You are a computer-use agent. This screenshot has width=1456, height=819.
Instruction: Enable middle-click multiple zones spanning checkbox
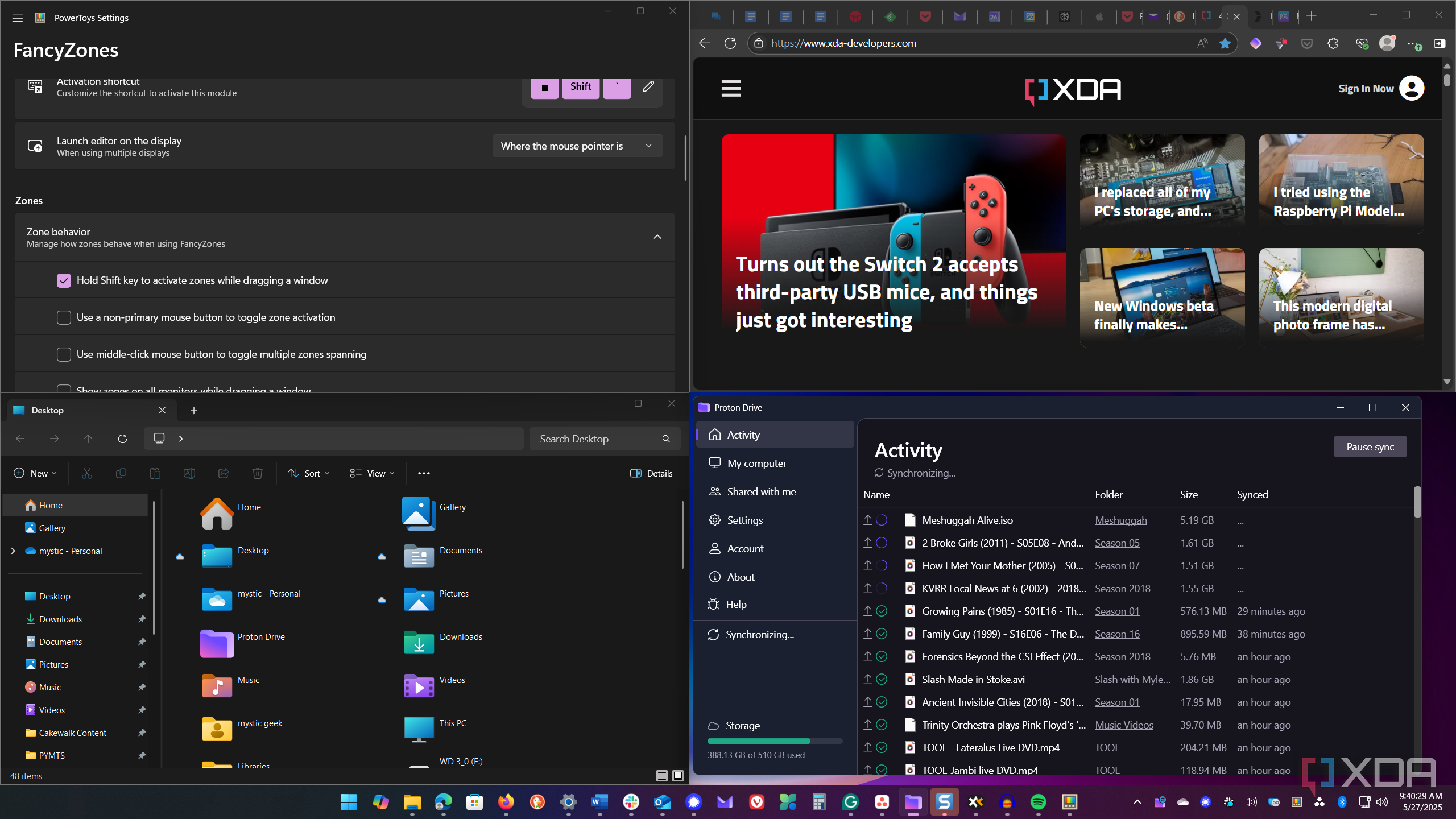coord(64,354)
